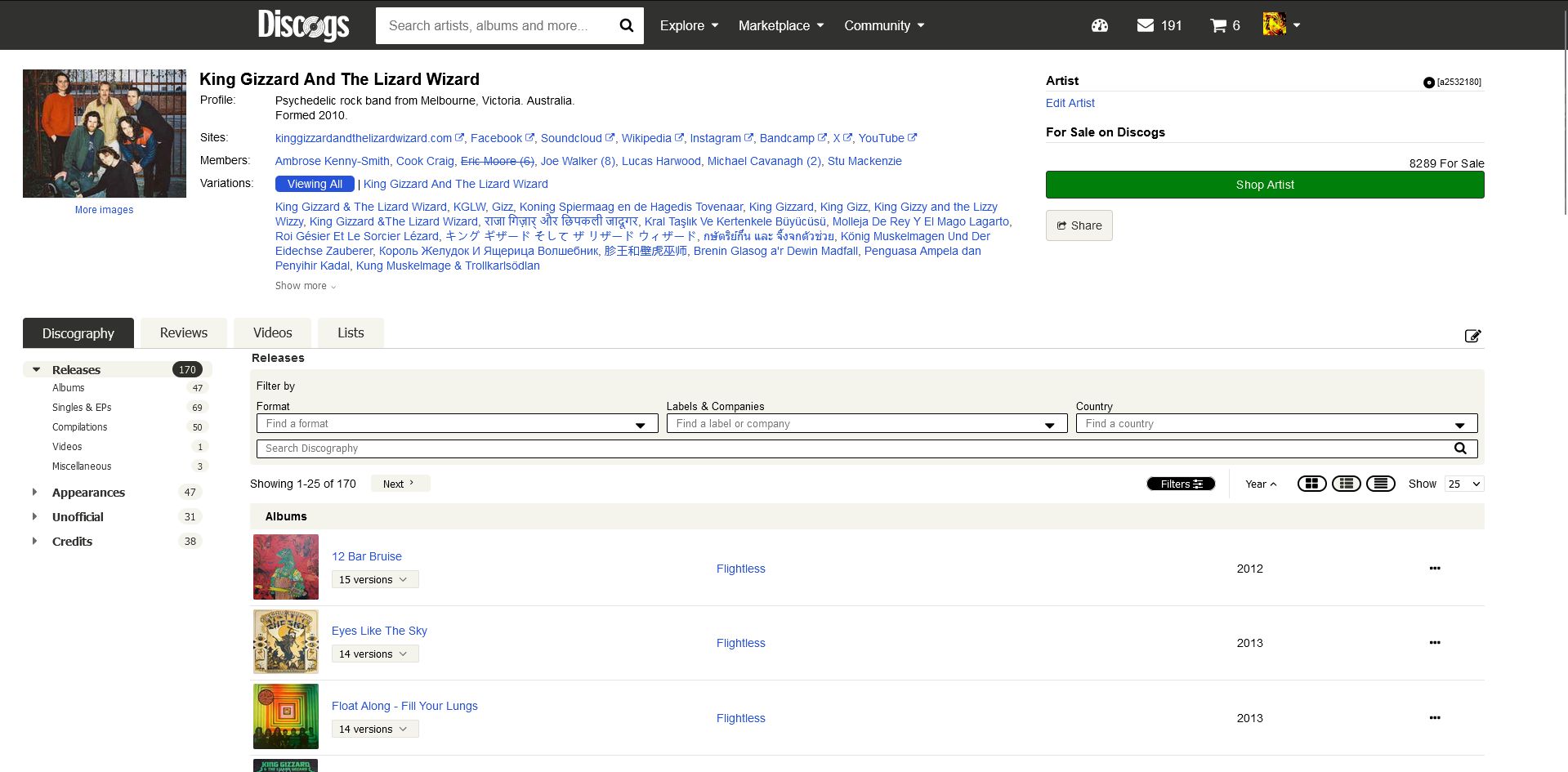Filter by Compilations in sidebar

point(80,427)
